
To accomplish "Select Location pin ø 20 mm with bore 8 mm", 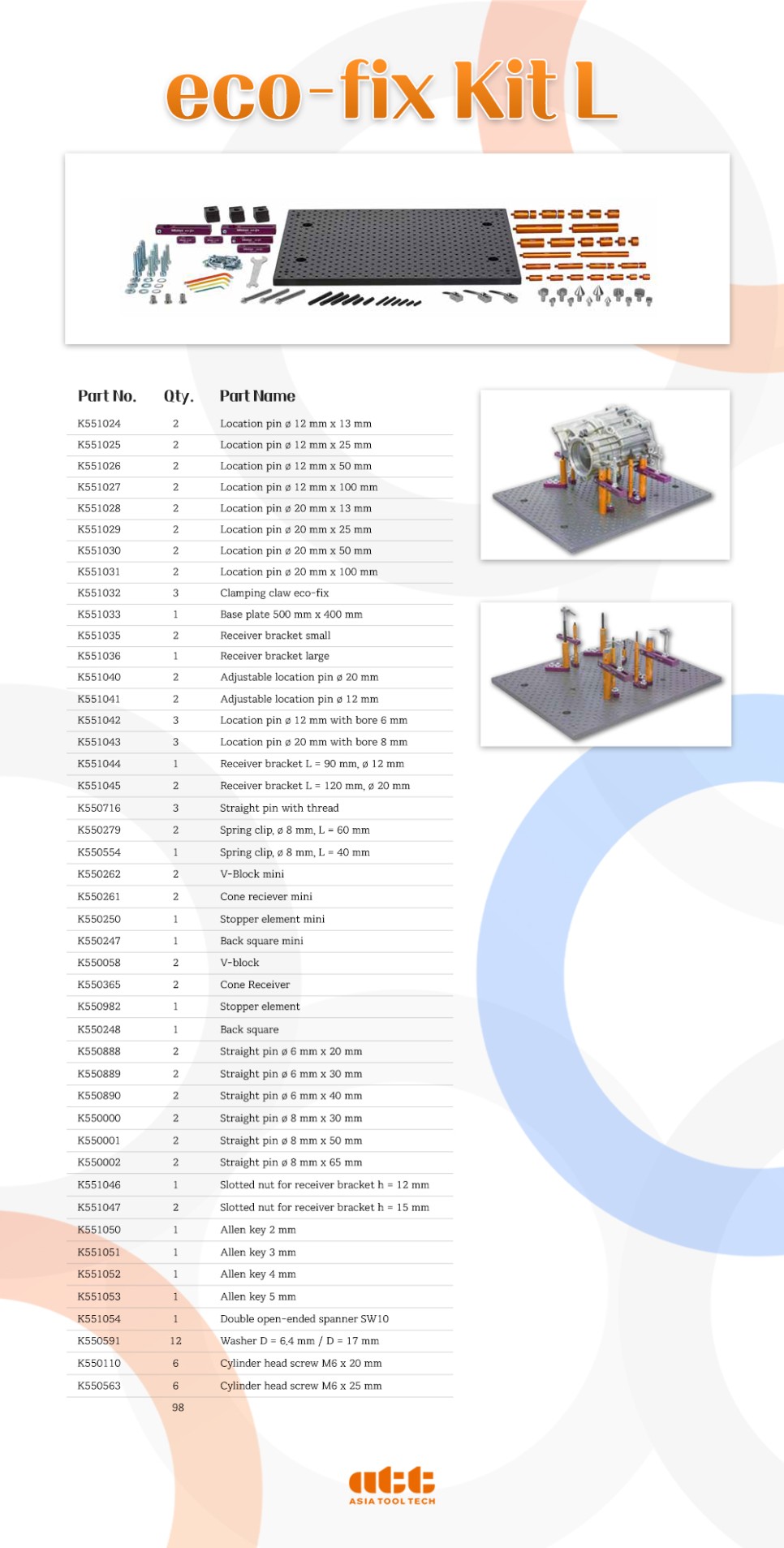I will (x=313, y=742).
